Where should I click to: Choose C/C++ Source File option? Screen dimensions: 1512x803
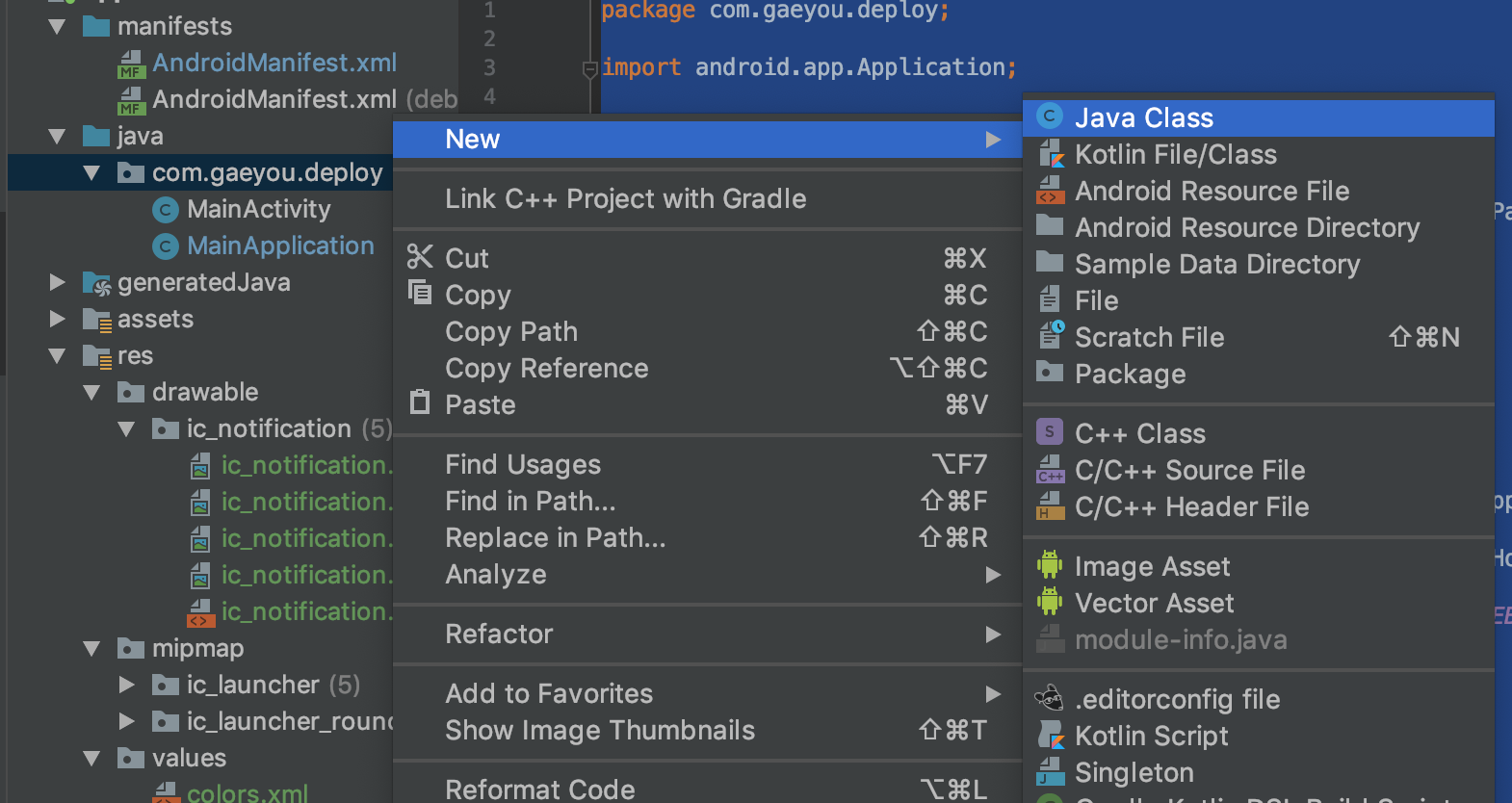coord(1189,471)
